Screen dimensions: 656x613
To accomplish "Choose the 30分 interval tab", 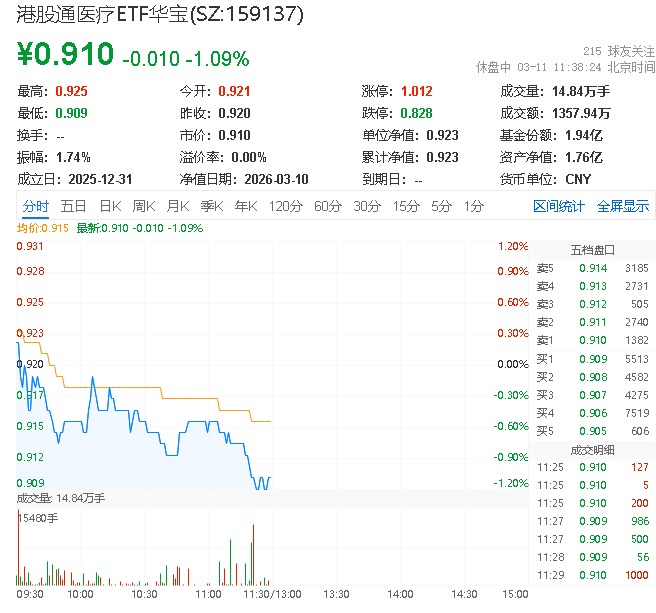I will [367, 206].
